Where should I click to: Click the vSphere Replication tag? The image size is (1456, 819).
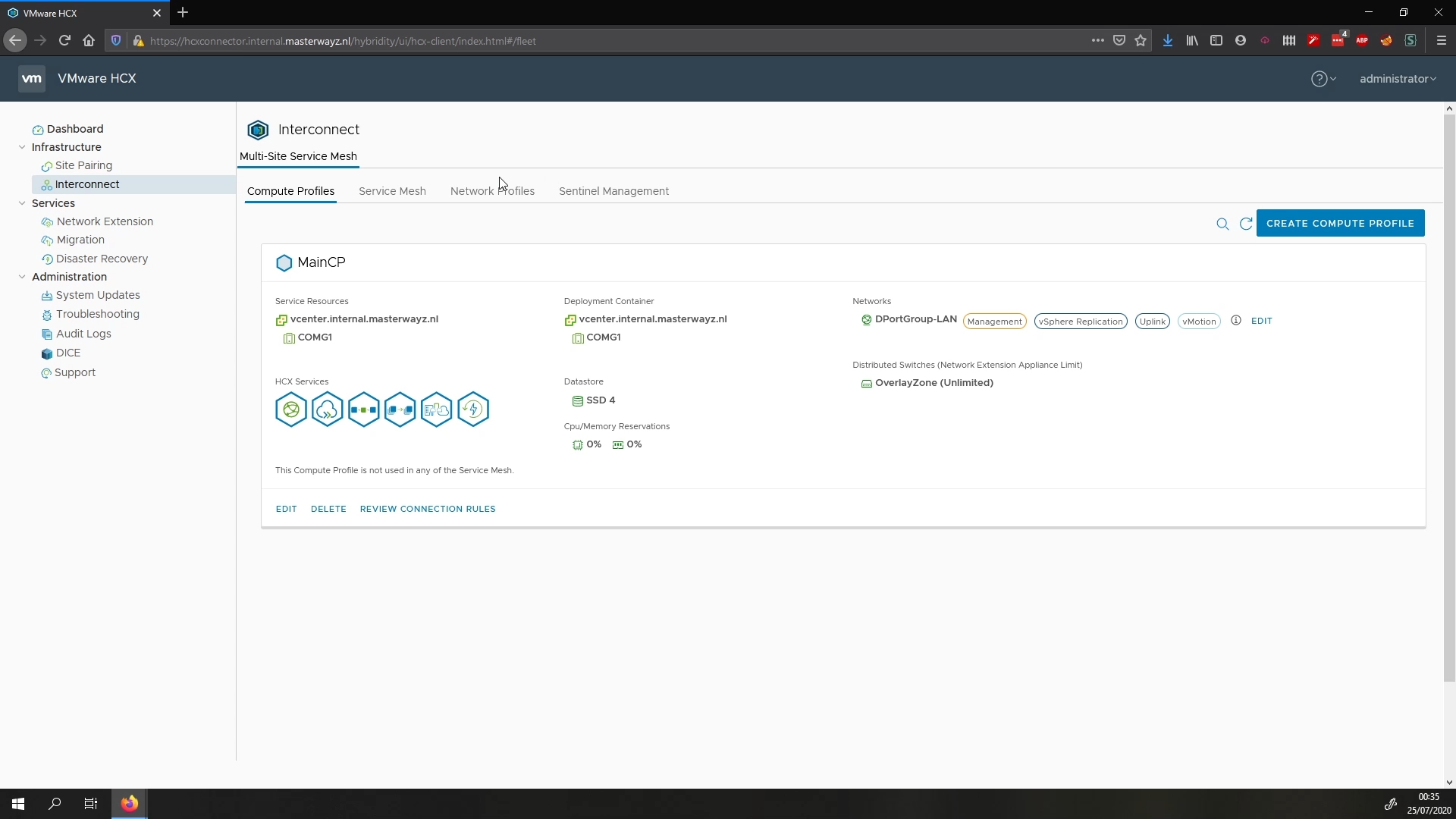(x=1081, y=322)
